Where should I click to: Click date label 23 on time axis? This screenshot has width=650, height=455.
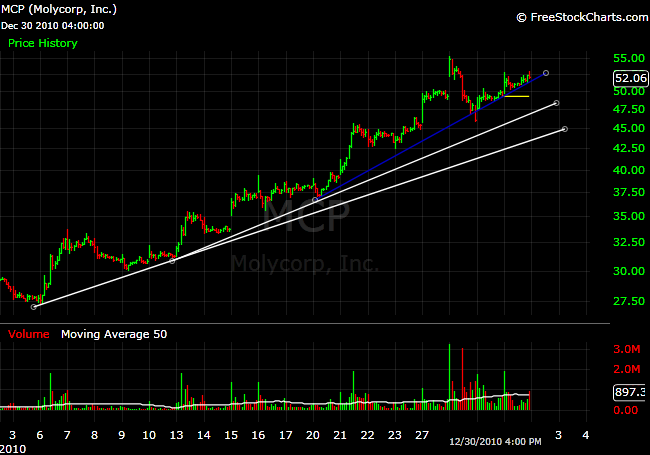[395, 436]
